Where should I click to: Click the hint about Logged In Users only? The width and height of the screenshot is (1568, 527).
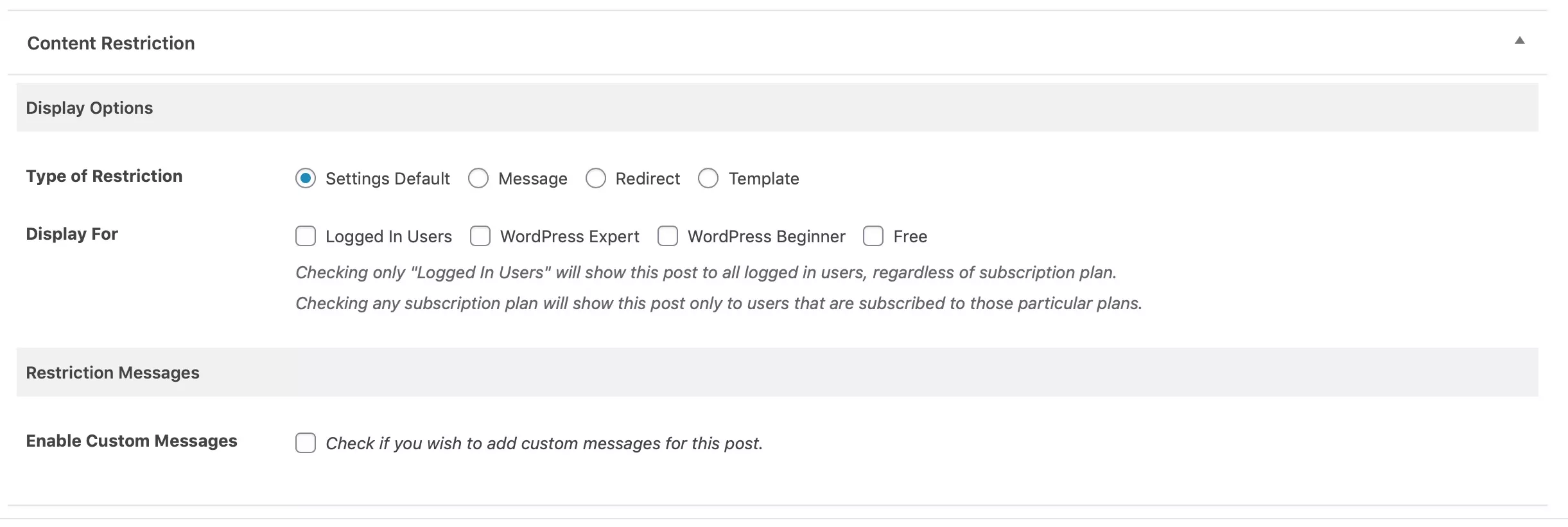click(705, 272)
